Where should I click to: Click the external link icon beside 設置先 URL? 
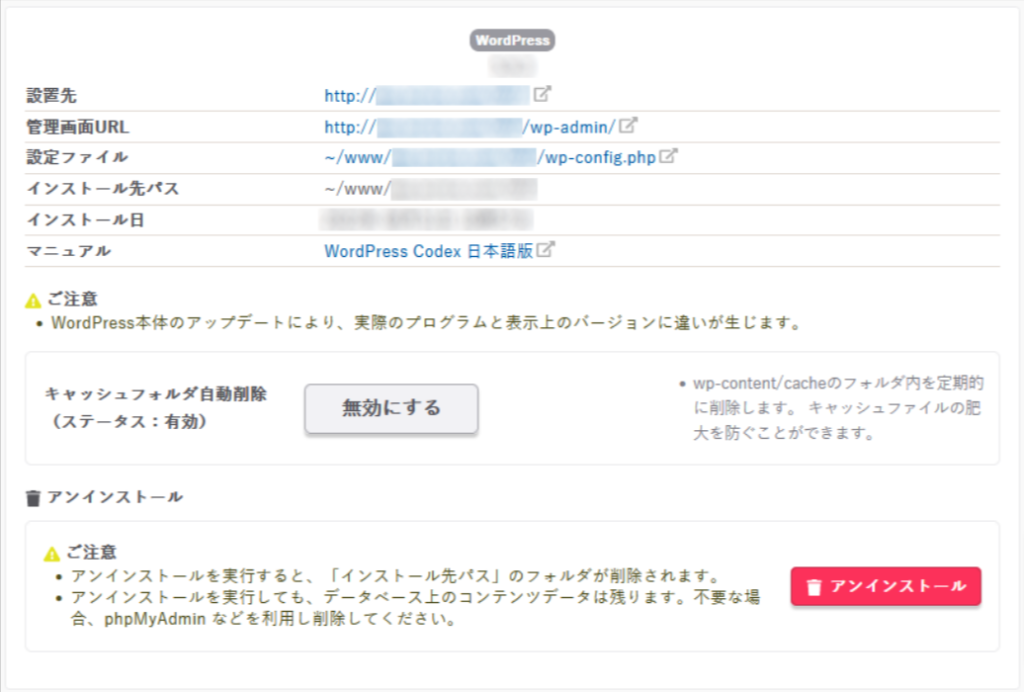point(542,94)
